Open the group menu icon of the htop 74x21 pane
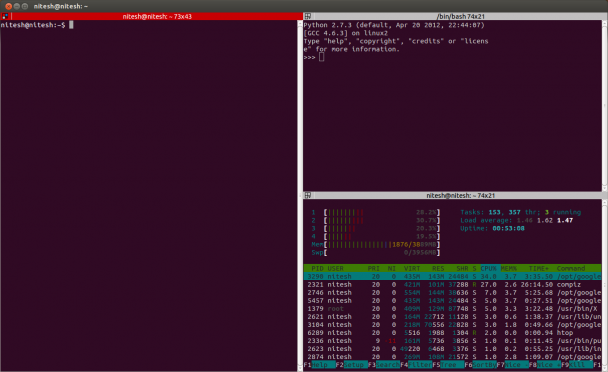Viewport: 608px width, 372px height. tap(307, 196)
